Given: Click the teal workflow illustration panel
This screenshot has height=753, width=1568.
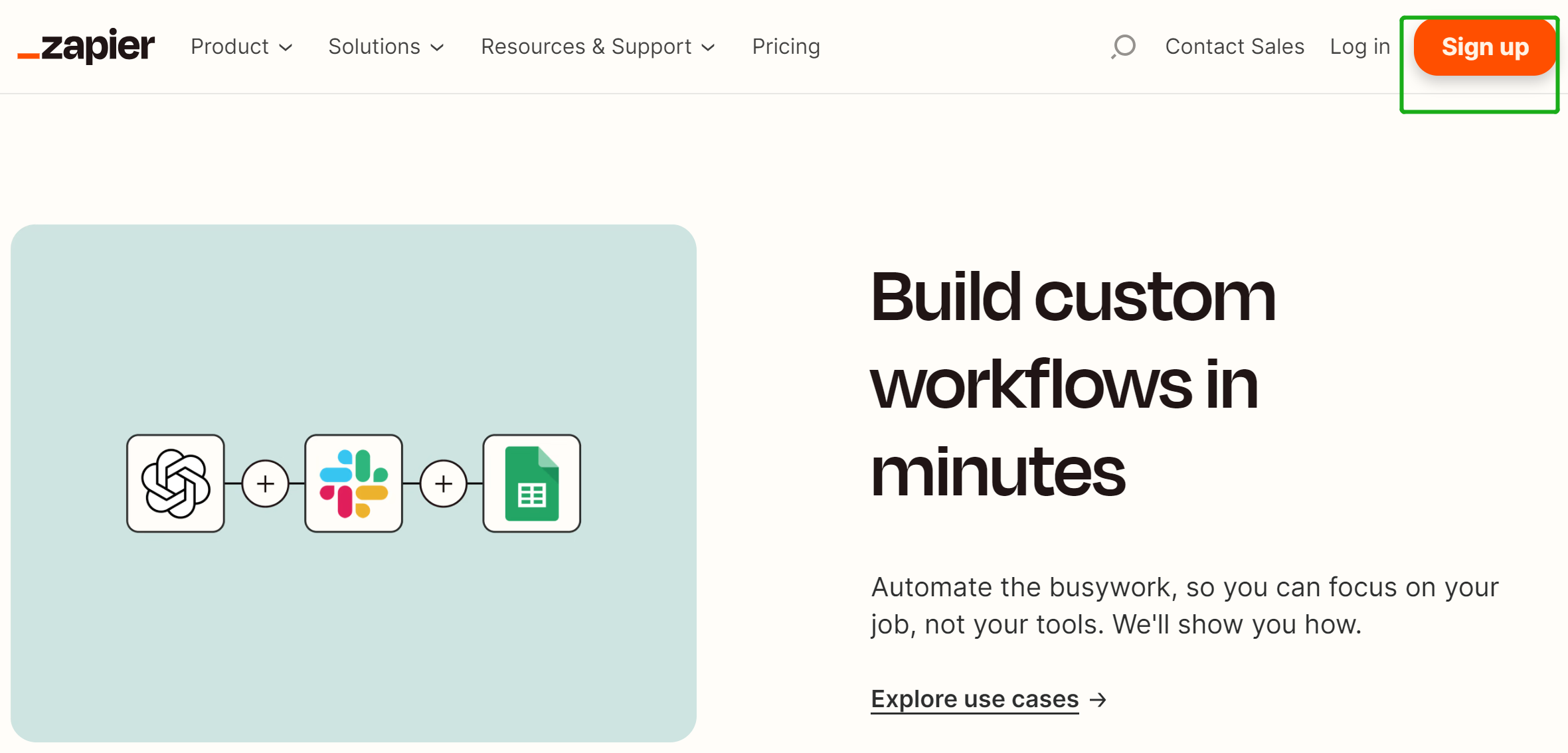Looking at the screenshot, I should (x=353, y=319).
